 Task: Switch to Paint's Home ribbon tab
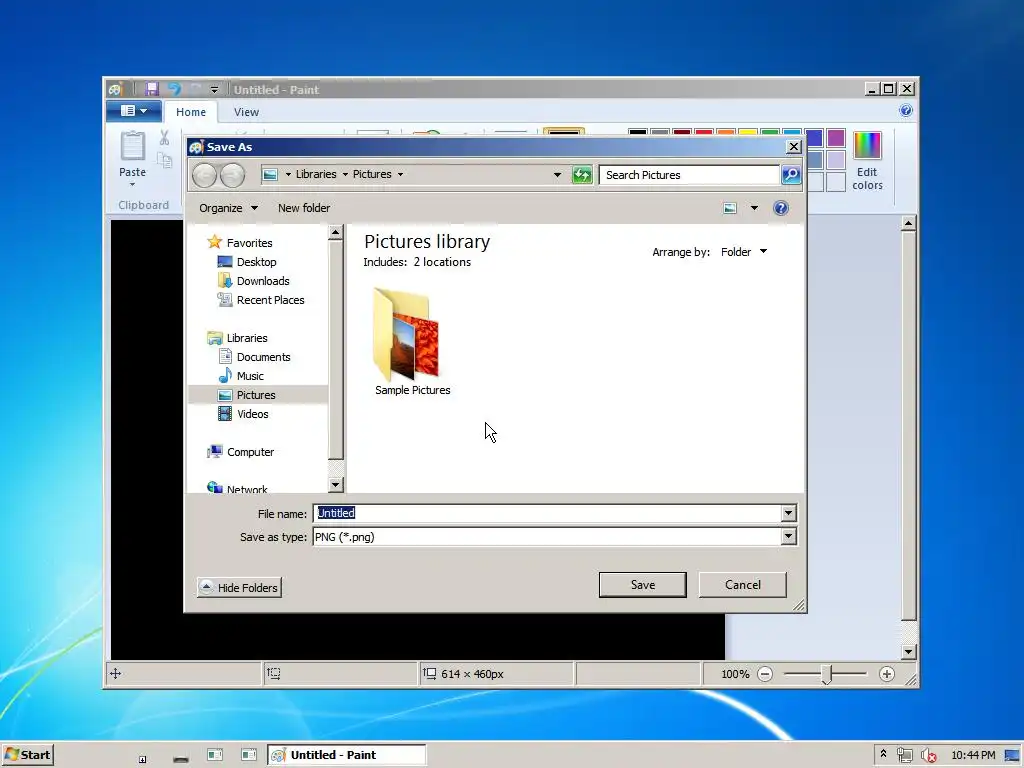(x=191, y=112)
